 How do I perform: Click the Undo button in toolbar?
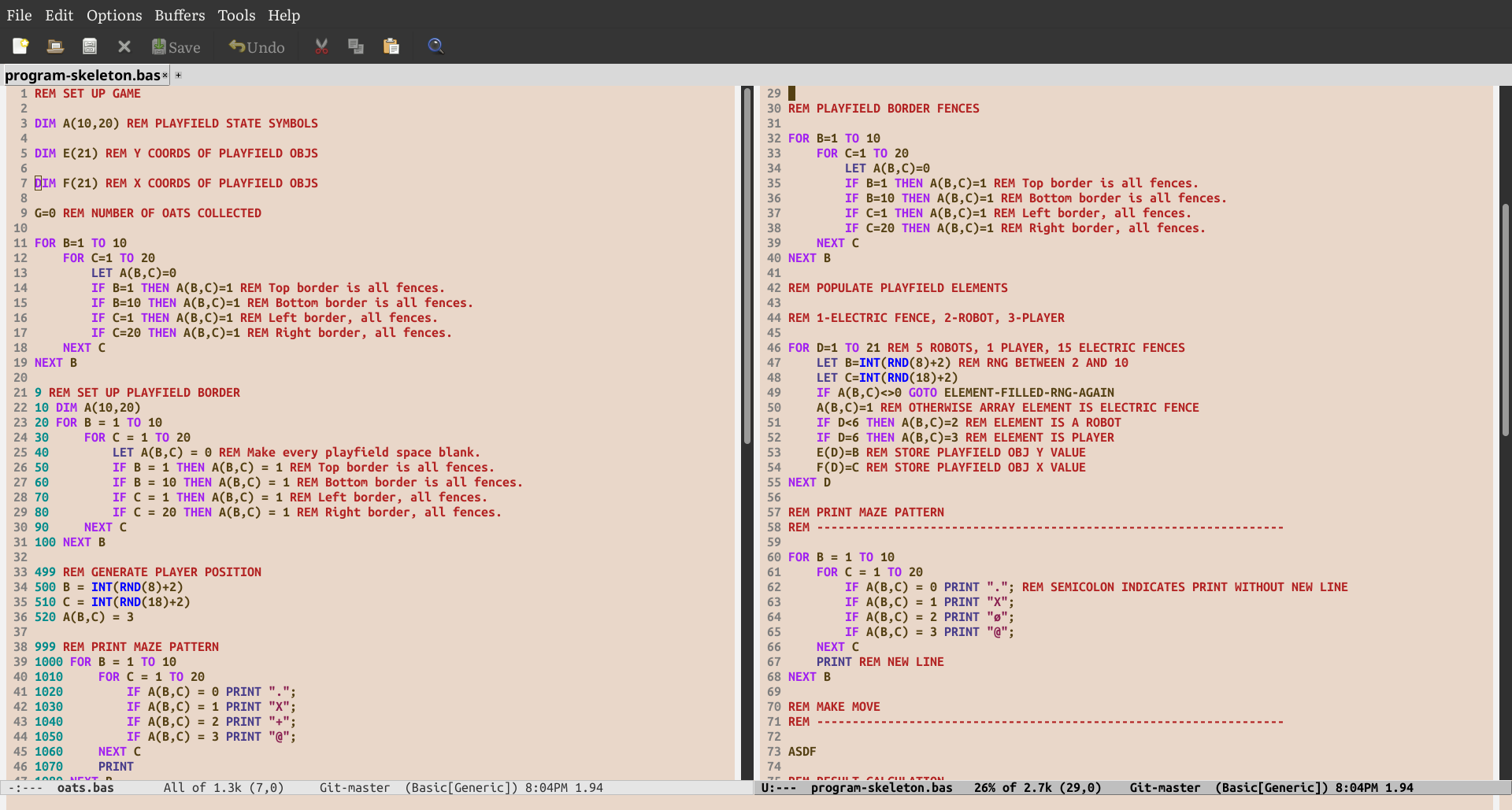pyautogui.click(x=257, y=47)
